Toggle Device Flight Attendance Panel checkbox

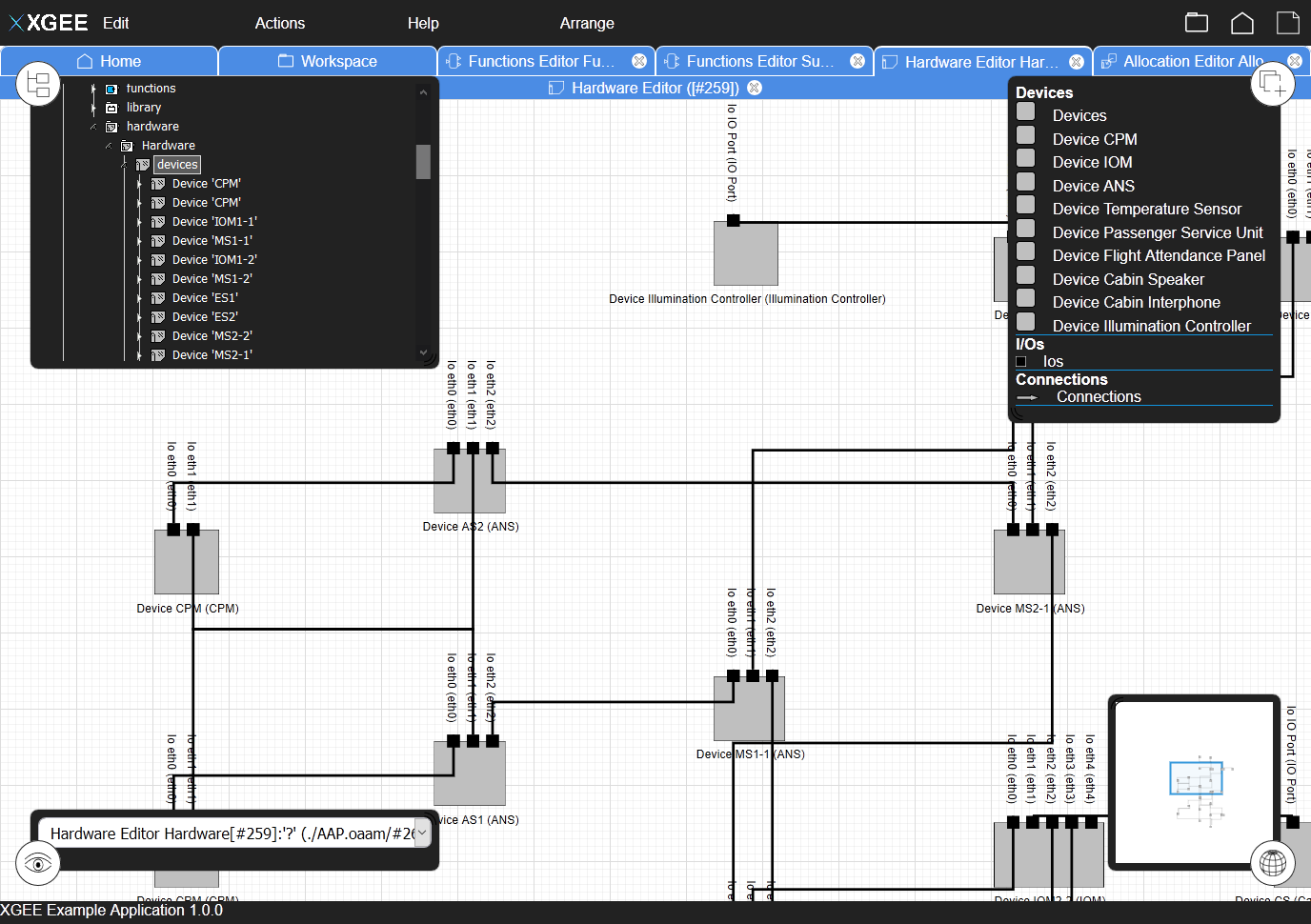coord(1026,251)
